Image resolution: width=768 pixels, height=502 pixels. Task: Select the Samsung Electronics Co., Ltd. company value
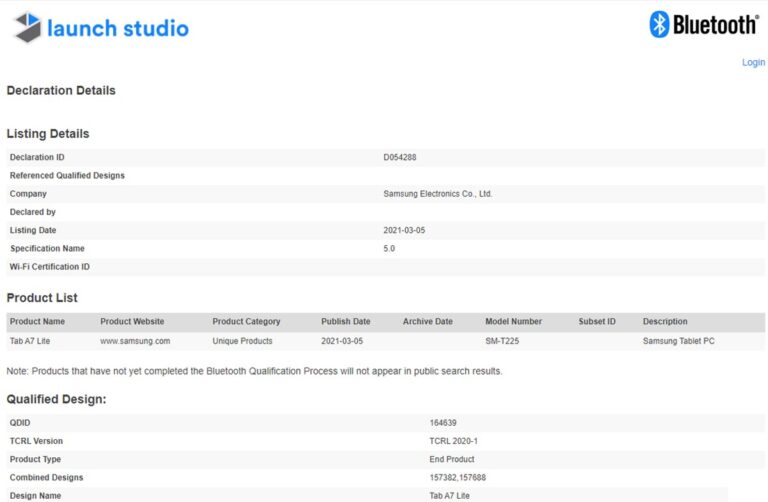coord(437,194)
